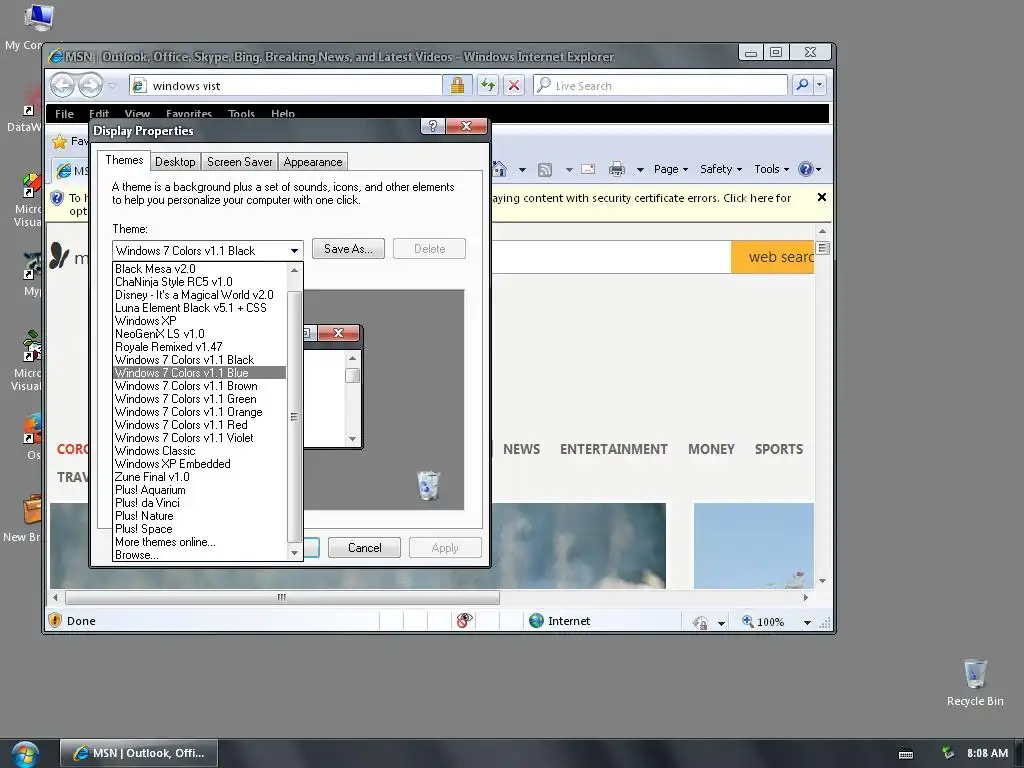Click the theme list scrollbar down arrow
The width and height of the screenshot is (1024, 768).
coord(294,553)
